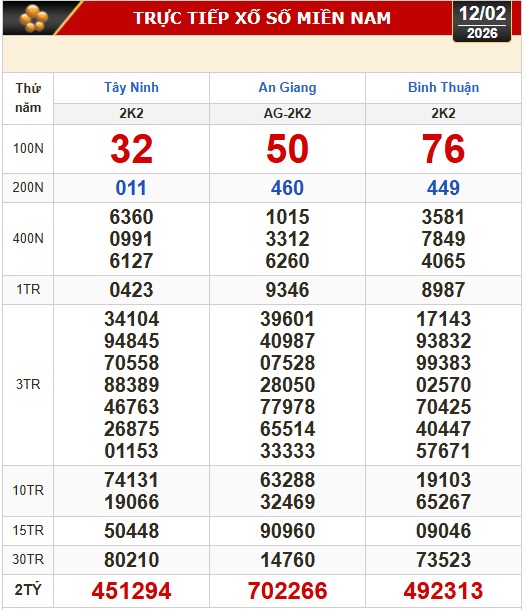
Task: Select 3TR number 07528
Action: pos(287,363)
